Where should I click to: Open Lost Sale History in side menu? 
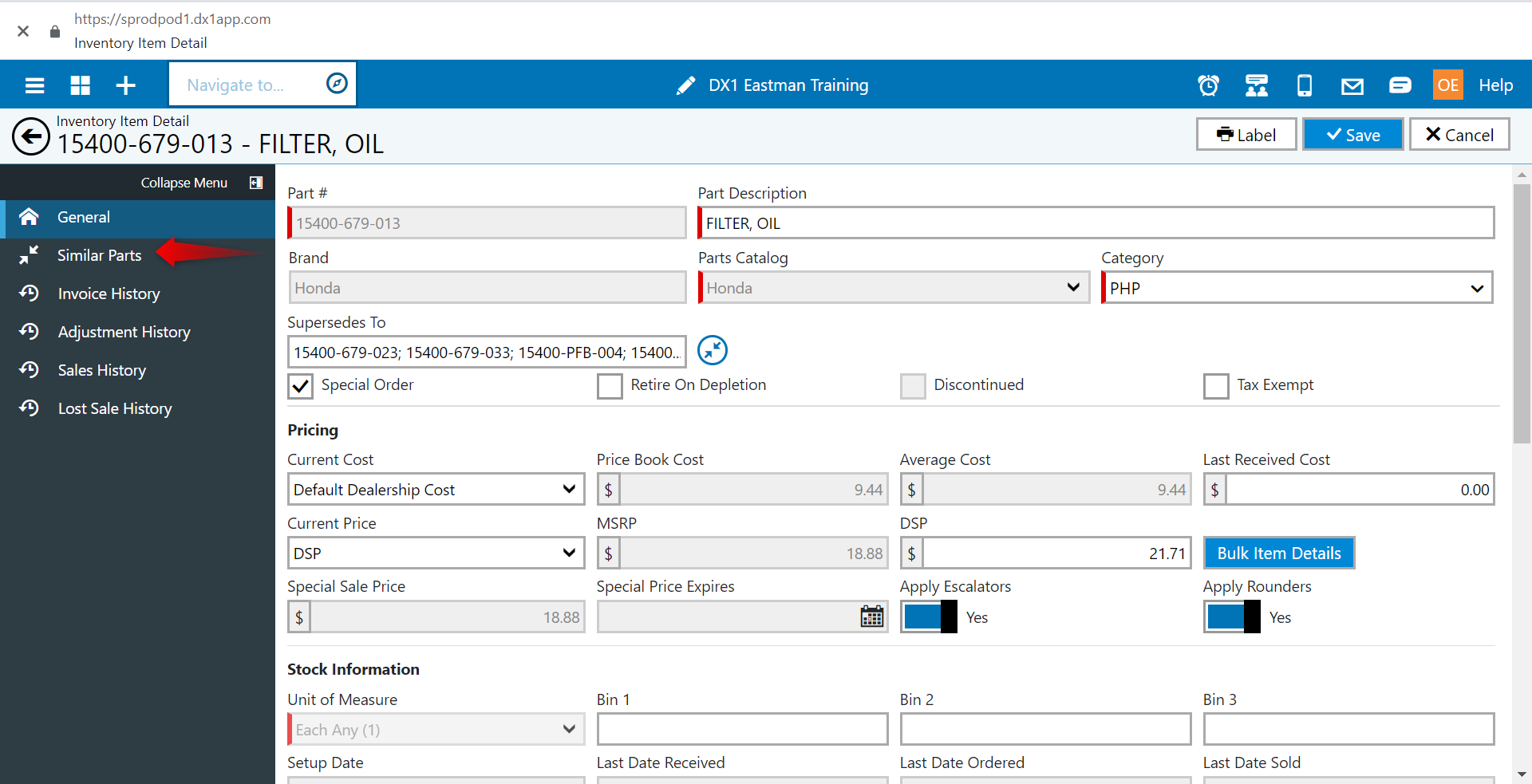(137, 408)
